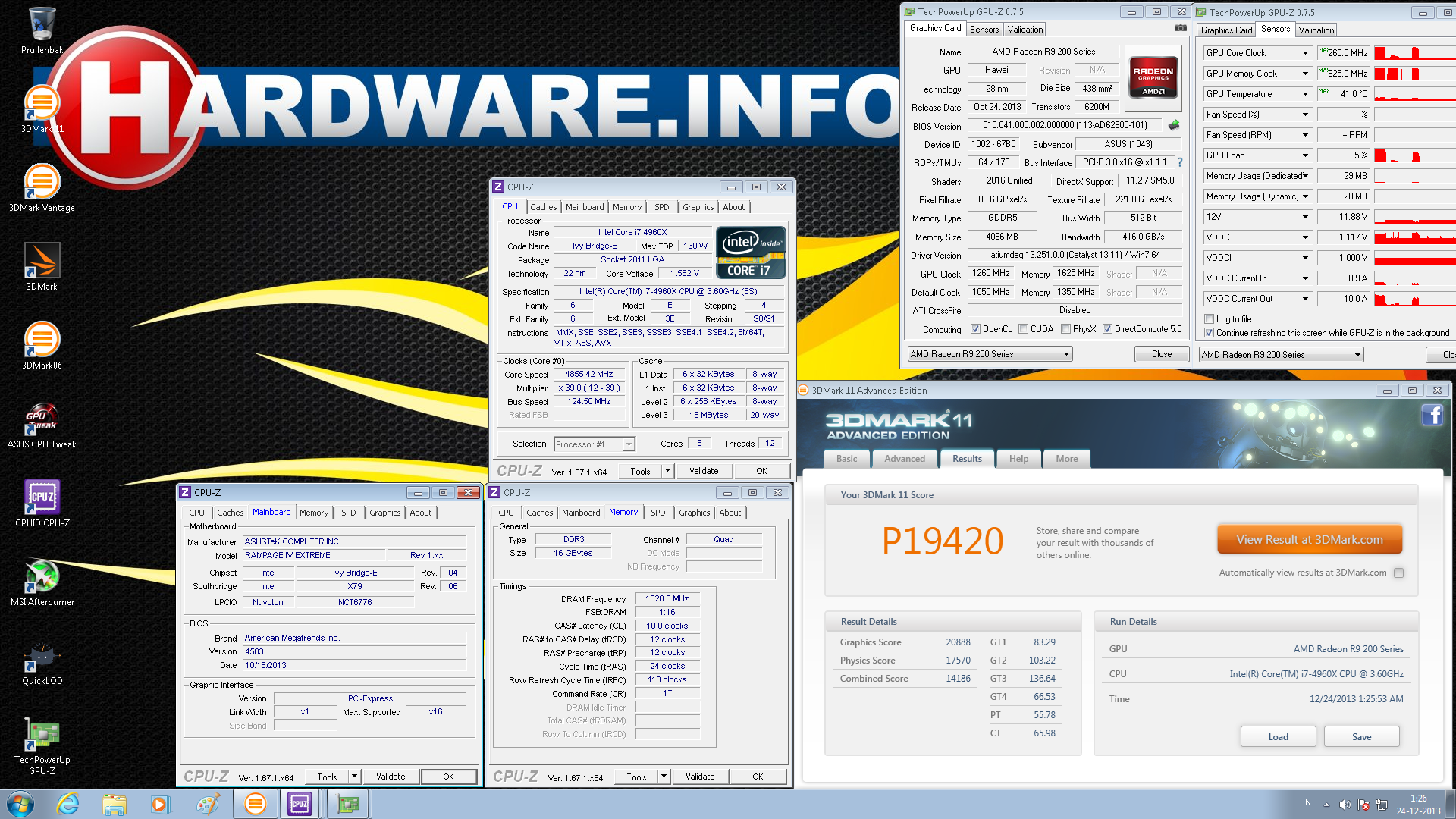Launch CPUID CPU-Z desktop shortcut
Image resolution: width=1456 pixels, height=819 pixels.
(x=42, y=504)
